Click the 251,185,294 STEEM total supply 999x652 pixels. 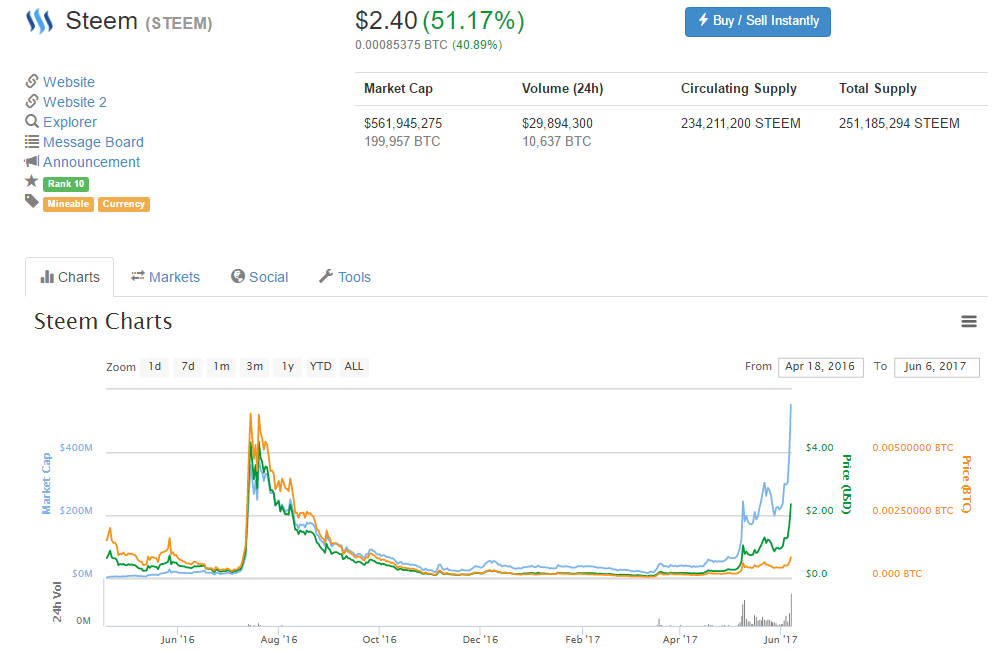(899, 124)
